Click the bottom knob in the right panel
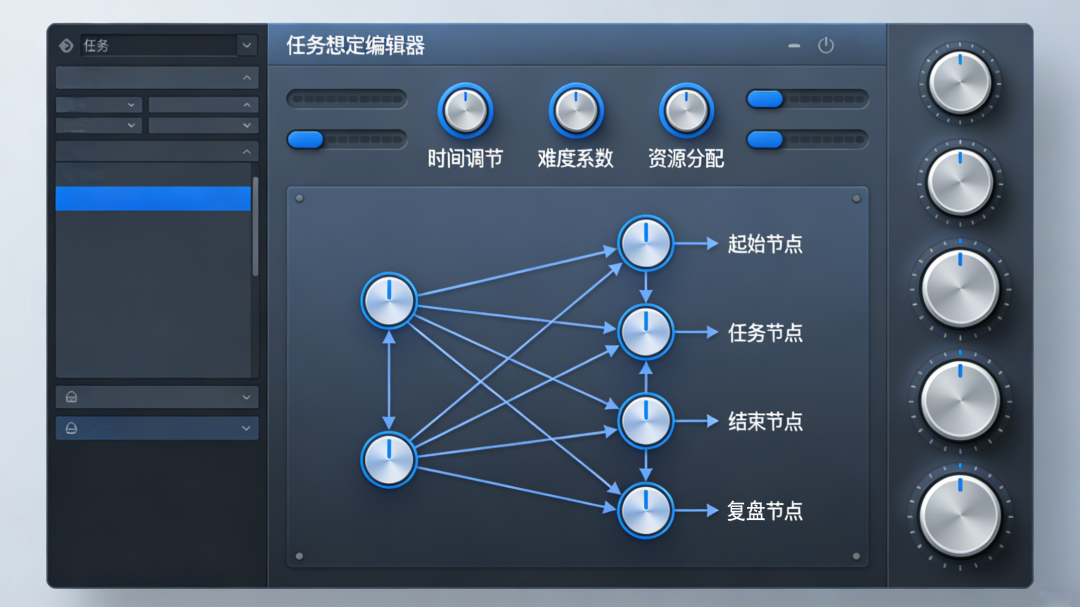 tap(960, 515)
